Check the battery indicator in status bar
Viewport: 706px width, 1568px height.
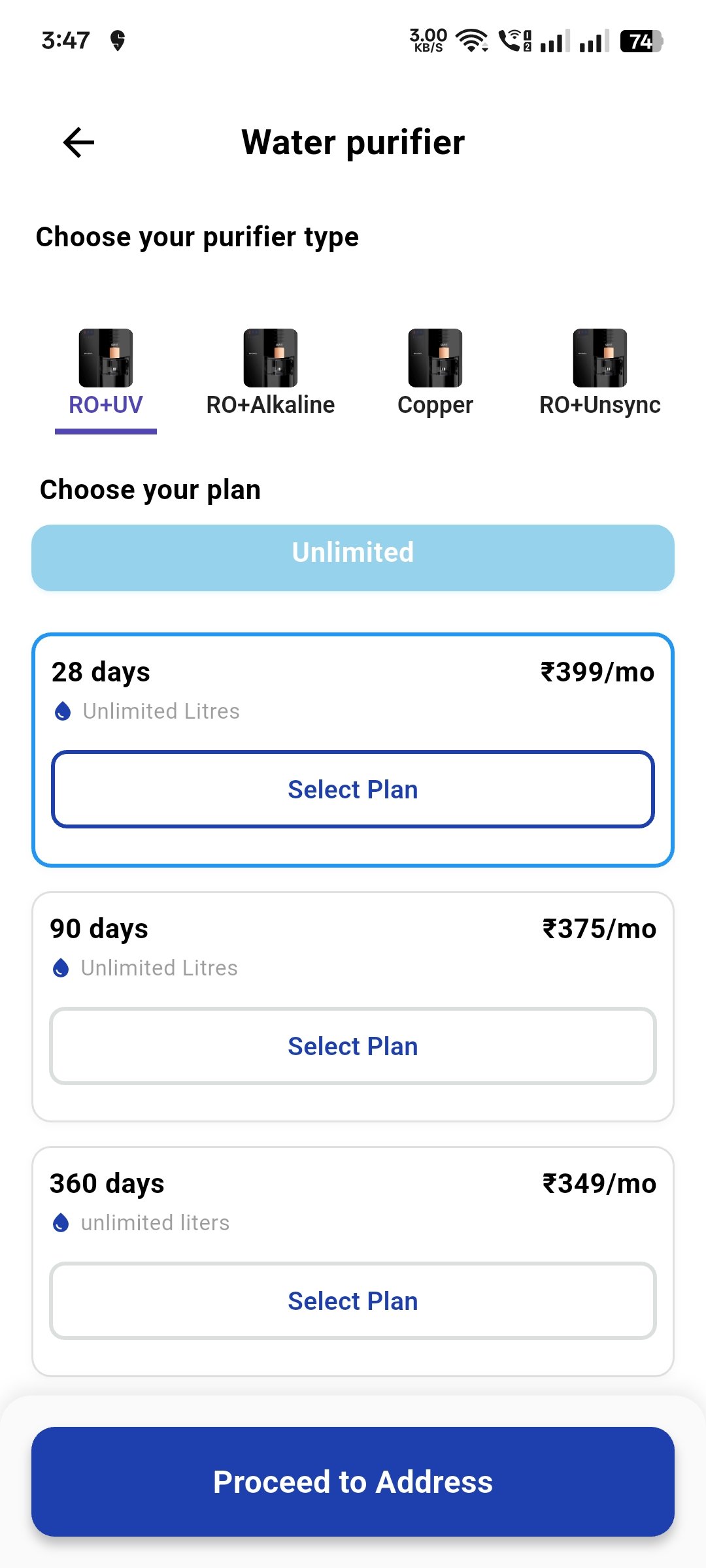tap(641, 41)
